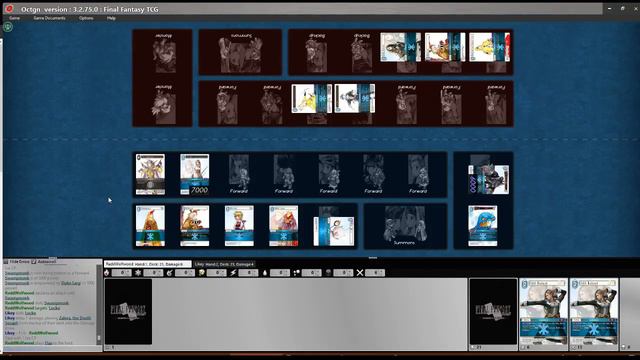This screenshot has width=640, height=360.
Task: Click the empty Summons zone on player side
Action: [405, 227]
